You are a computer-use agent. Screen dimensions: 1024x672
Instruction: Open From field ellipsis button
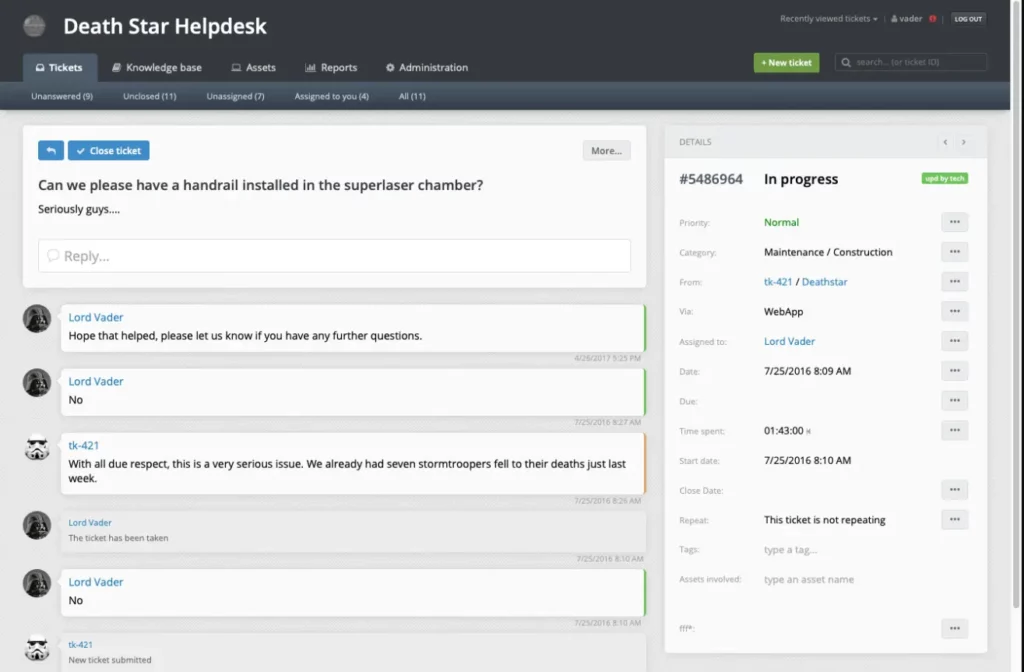point(955,281)
